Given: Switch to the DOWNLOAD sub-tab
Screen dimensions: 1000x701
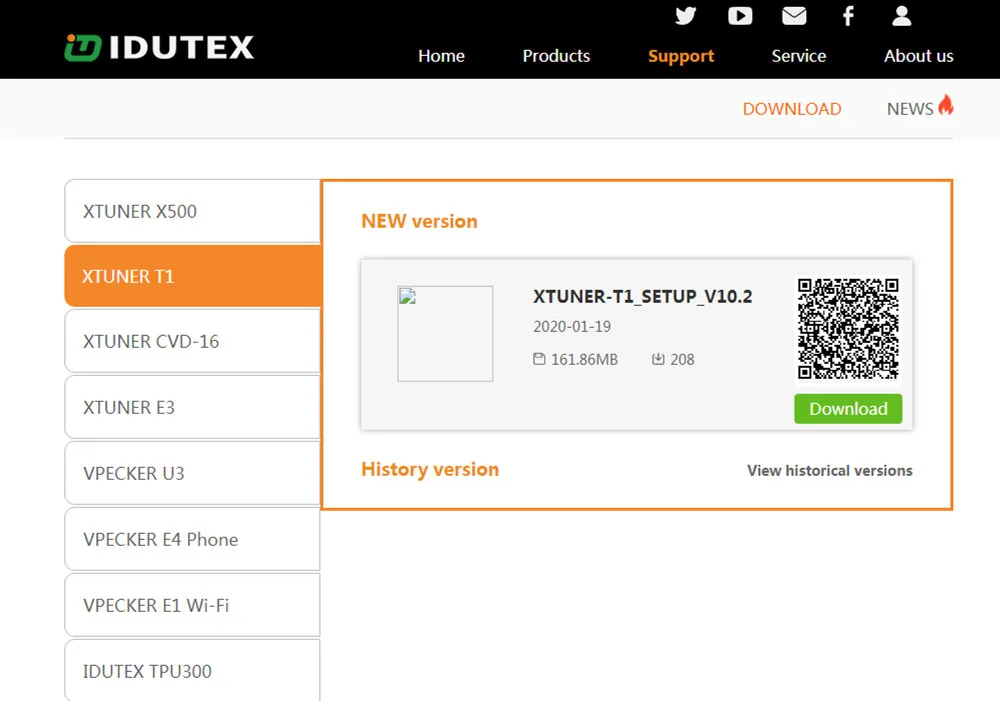Looking at the screenshot, I should (791, 109).
